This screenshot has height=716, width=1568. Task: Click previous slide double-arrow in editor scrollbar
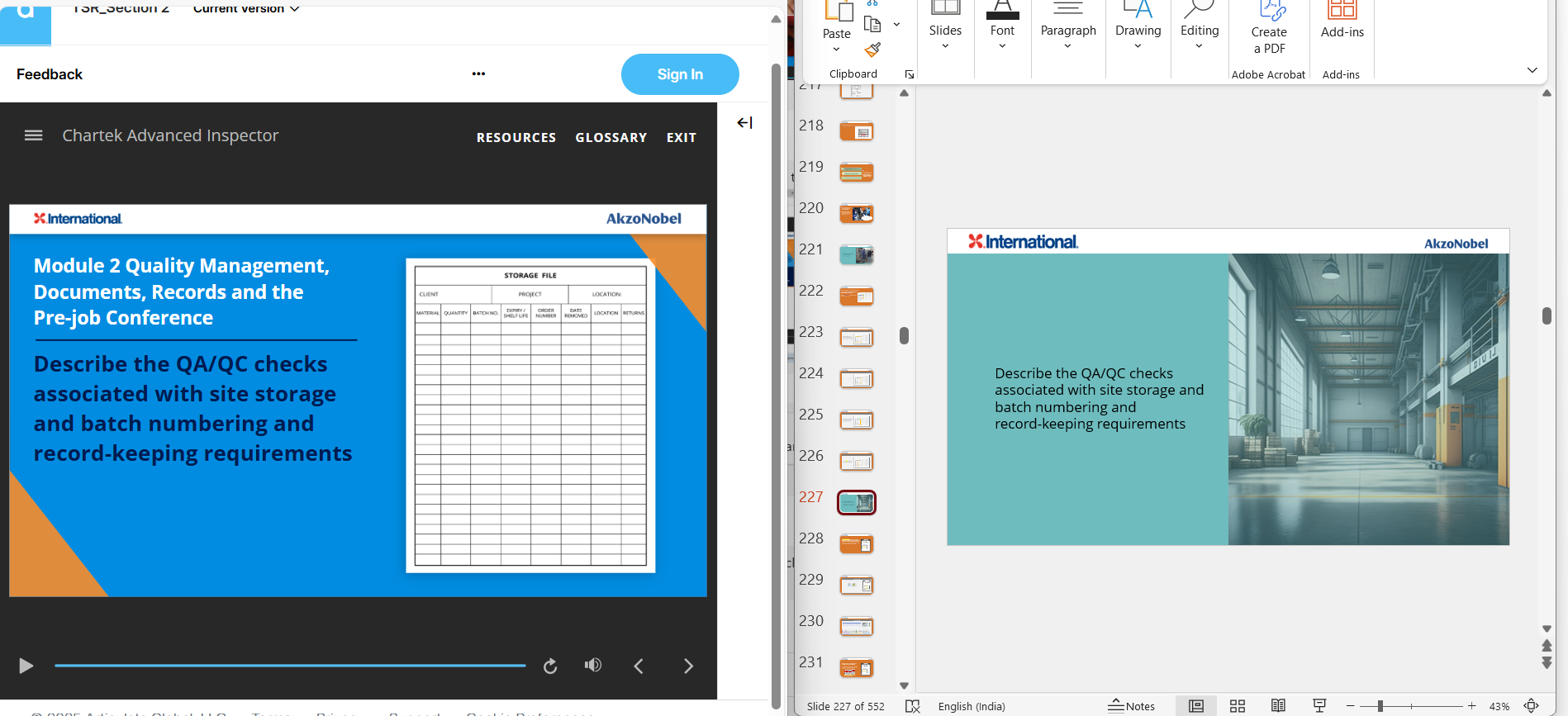pos(1547,646)
